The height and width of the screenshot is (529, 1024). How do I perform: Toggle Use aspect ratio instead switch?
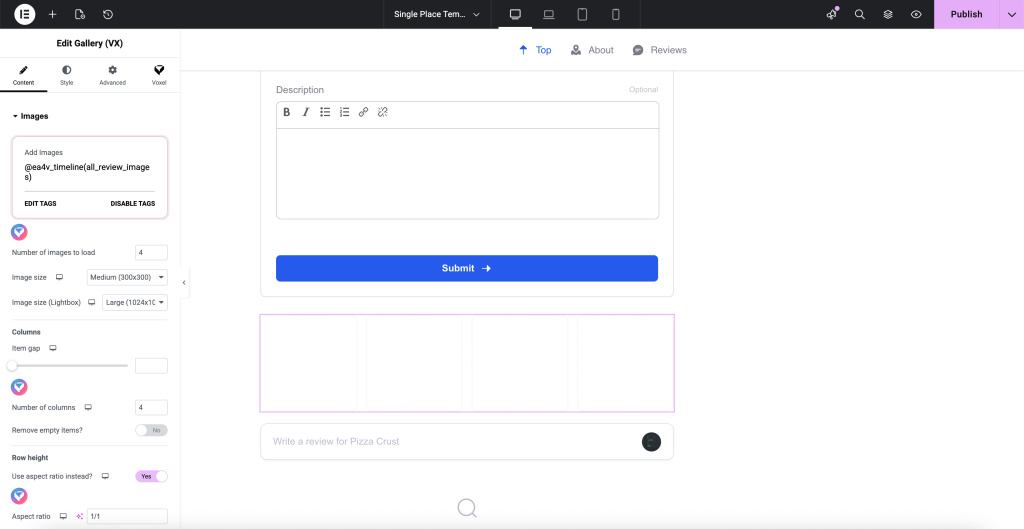click(151, 476)
